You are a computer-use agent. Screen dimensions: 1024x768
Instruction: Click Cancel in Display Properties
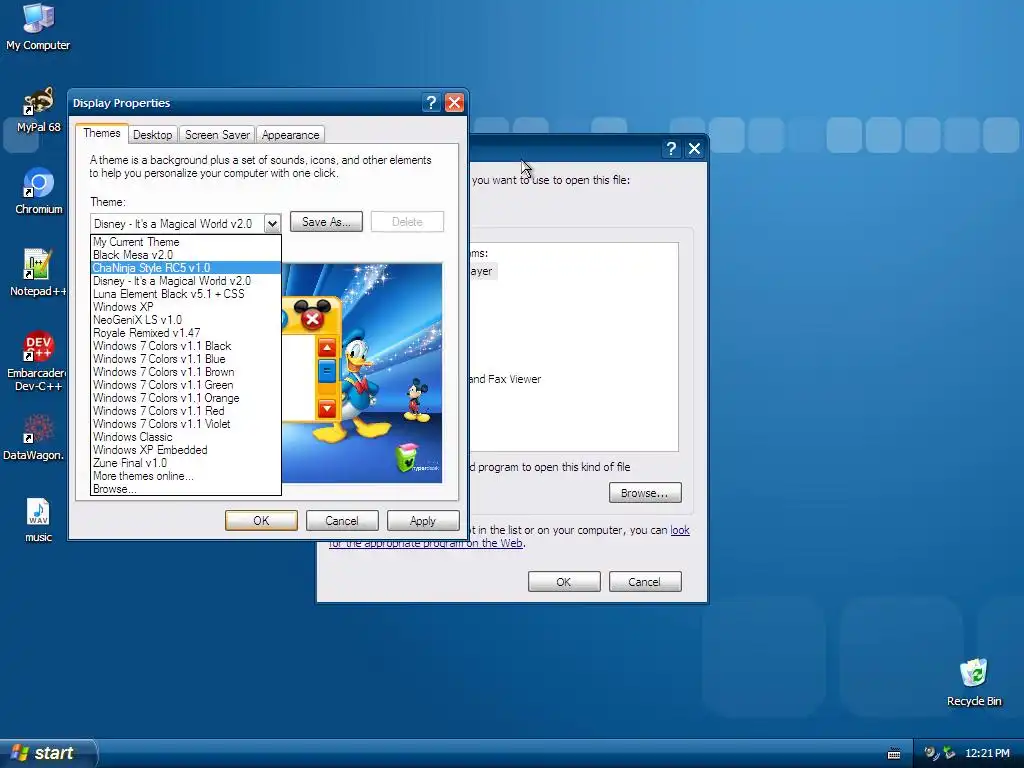342,520
